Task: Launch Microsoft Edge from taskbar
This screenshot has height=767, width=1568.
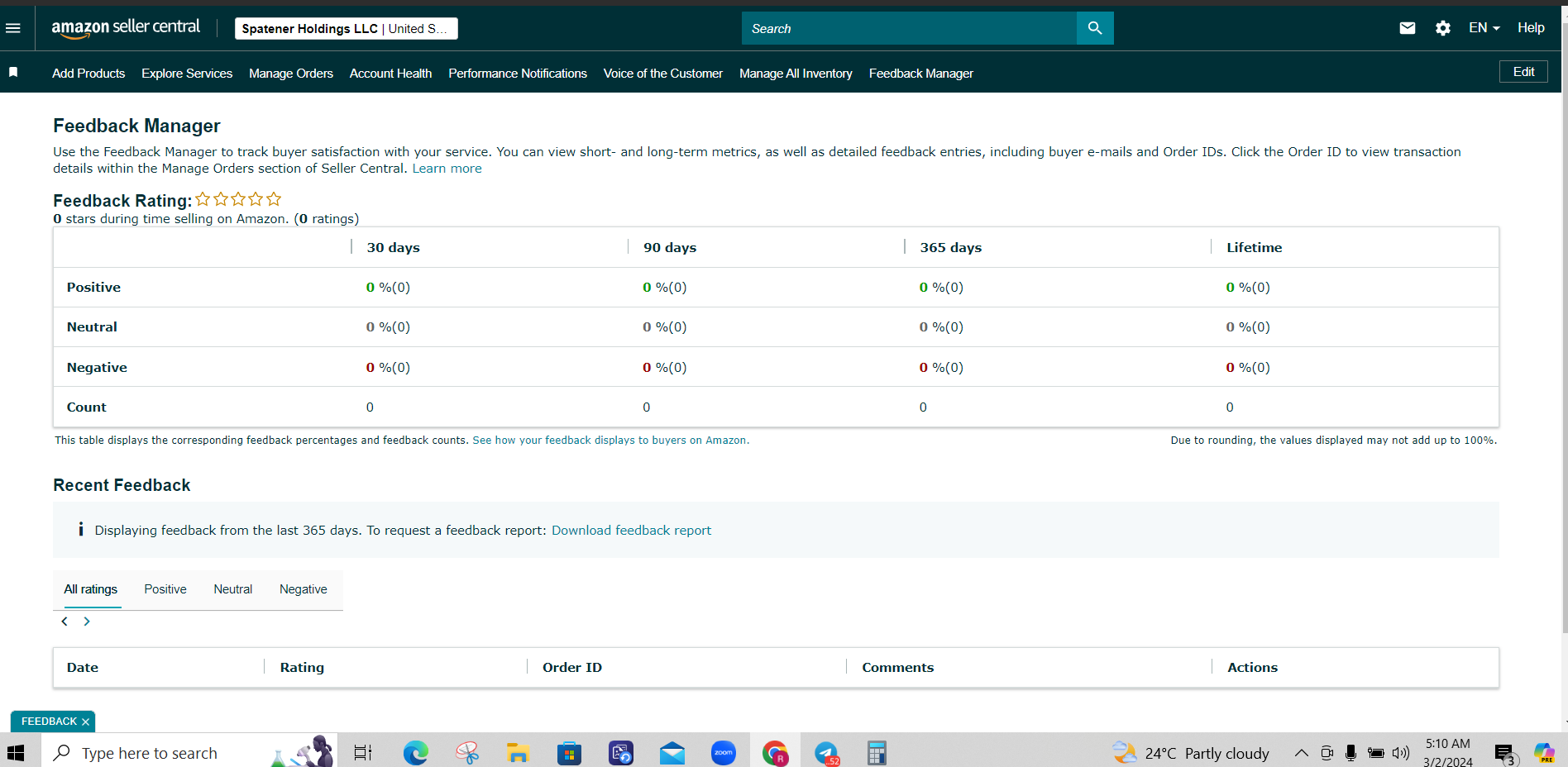Action: tap(415, 753)
